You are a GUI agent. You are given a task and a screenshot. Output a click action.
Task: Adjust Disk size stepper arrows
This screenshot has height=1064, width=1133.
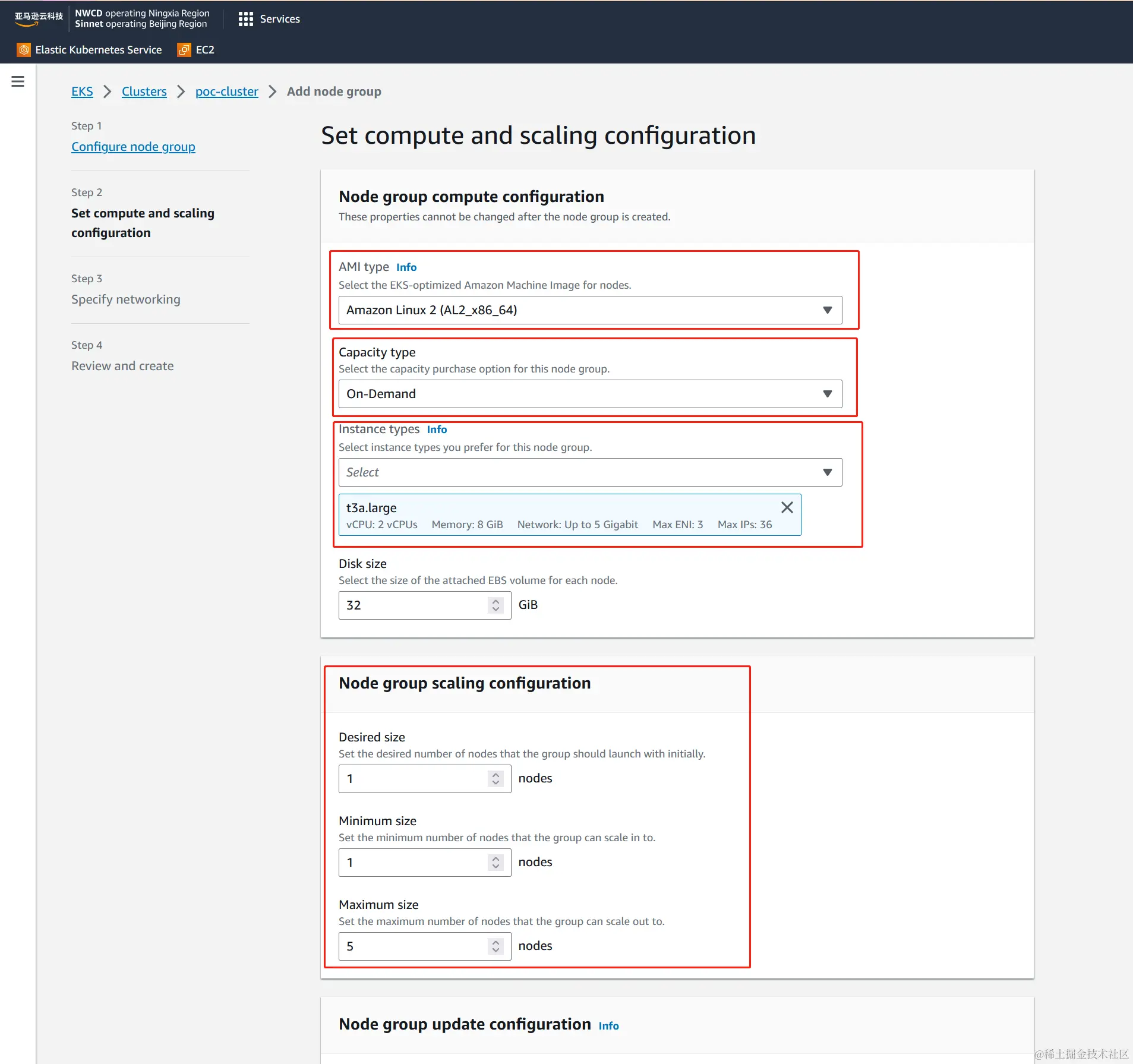[x=496, y=605]
